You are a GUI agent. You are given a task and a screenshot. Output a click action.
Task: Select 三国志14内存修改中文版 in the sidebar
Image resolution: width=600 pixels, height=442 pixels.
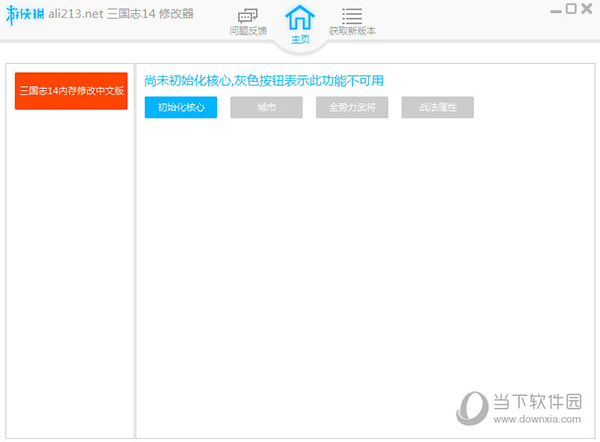[71, 91]
